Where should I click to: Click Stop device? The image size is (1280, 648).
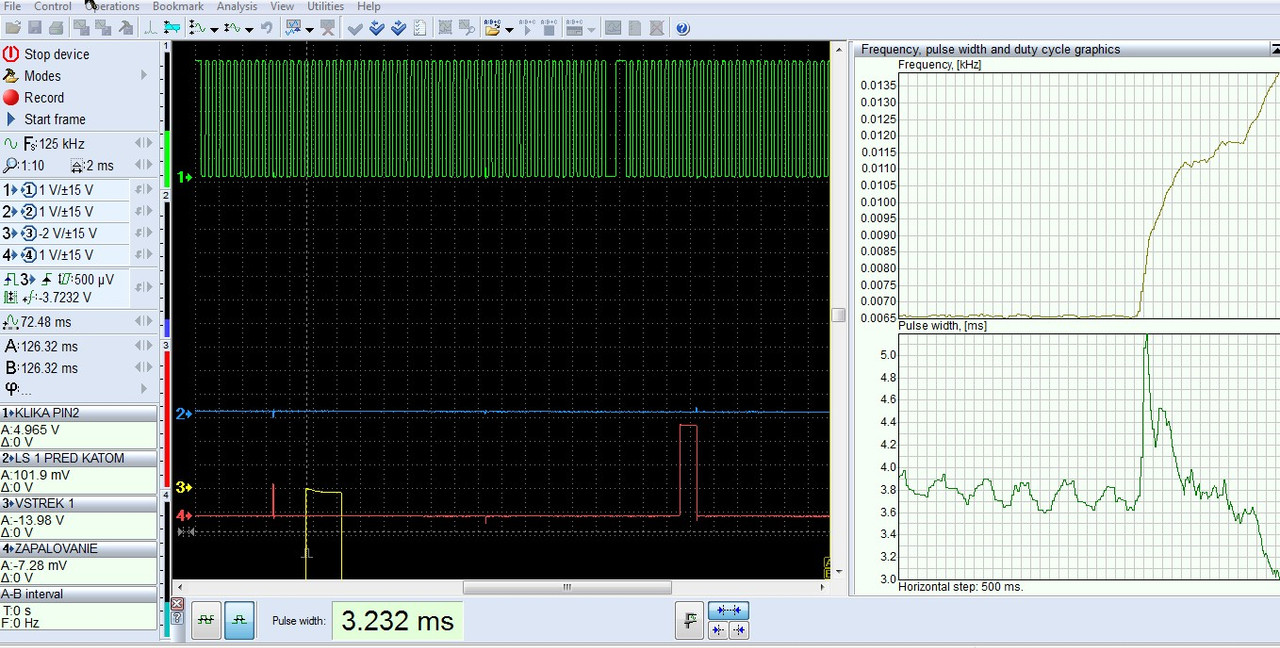[x=56, y=54]
